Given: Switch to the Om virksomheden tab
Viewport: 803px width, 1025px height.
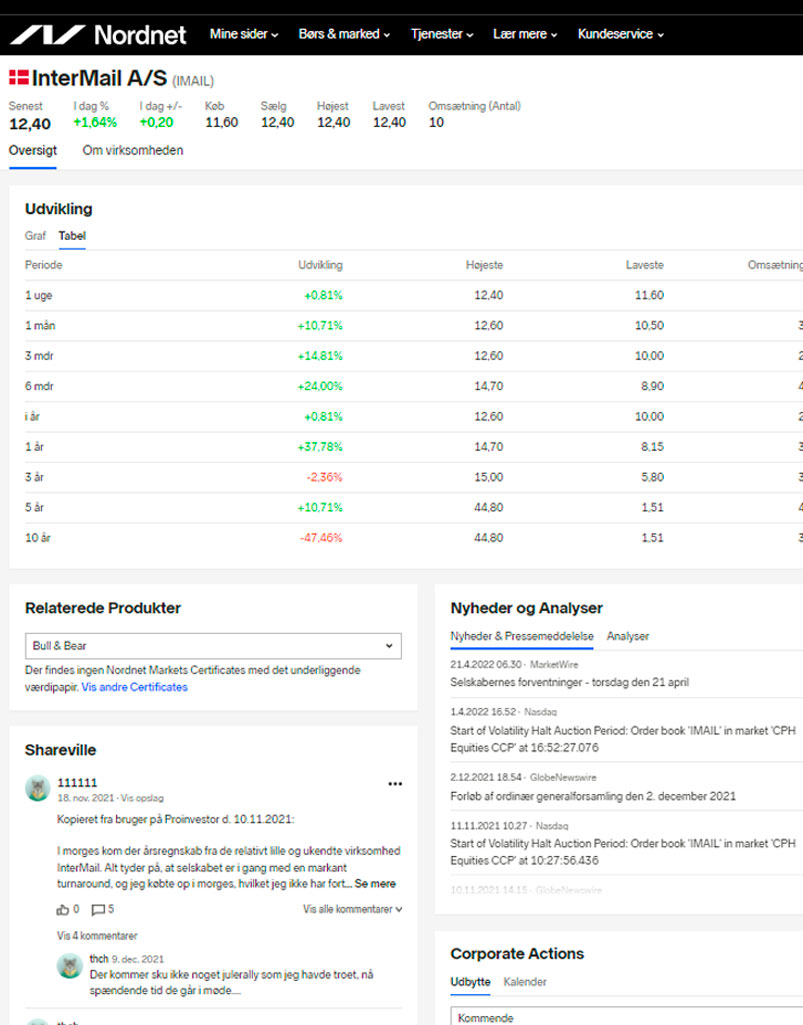Looking at the screenshot, I should [133, 150].
